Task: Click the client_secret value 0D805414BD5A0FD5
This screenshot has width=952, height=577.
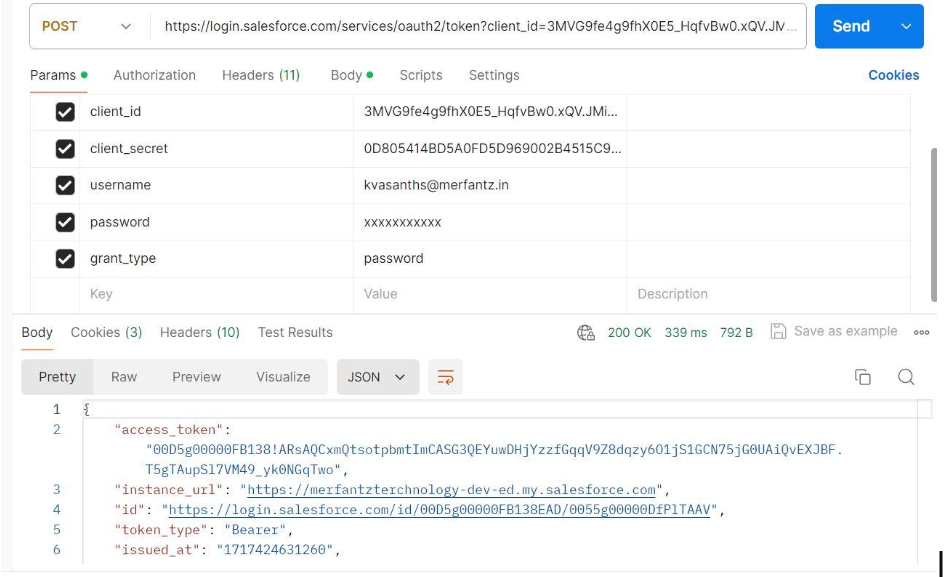Action: coord(492,149)
